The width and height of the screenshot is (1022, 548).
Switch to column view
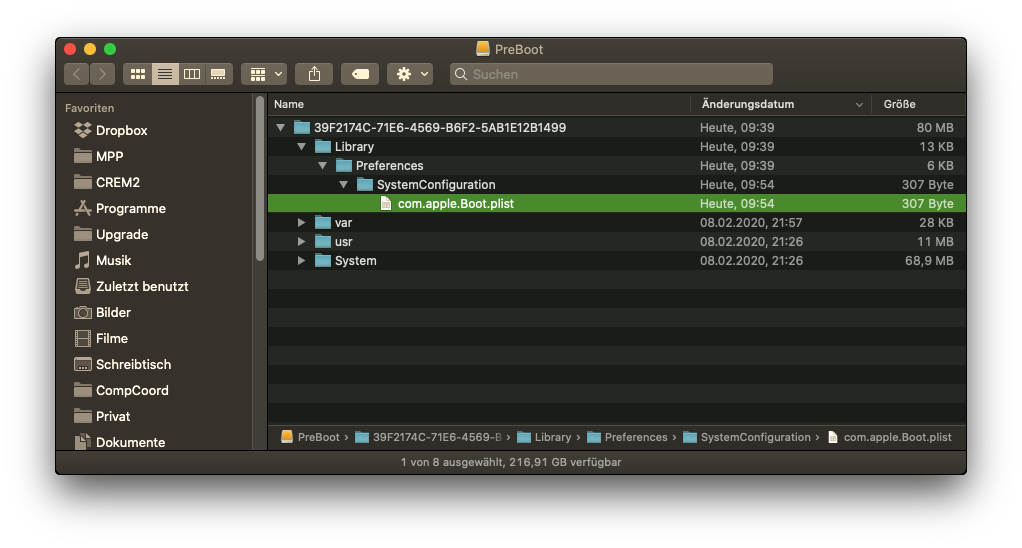point(192,74)
